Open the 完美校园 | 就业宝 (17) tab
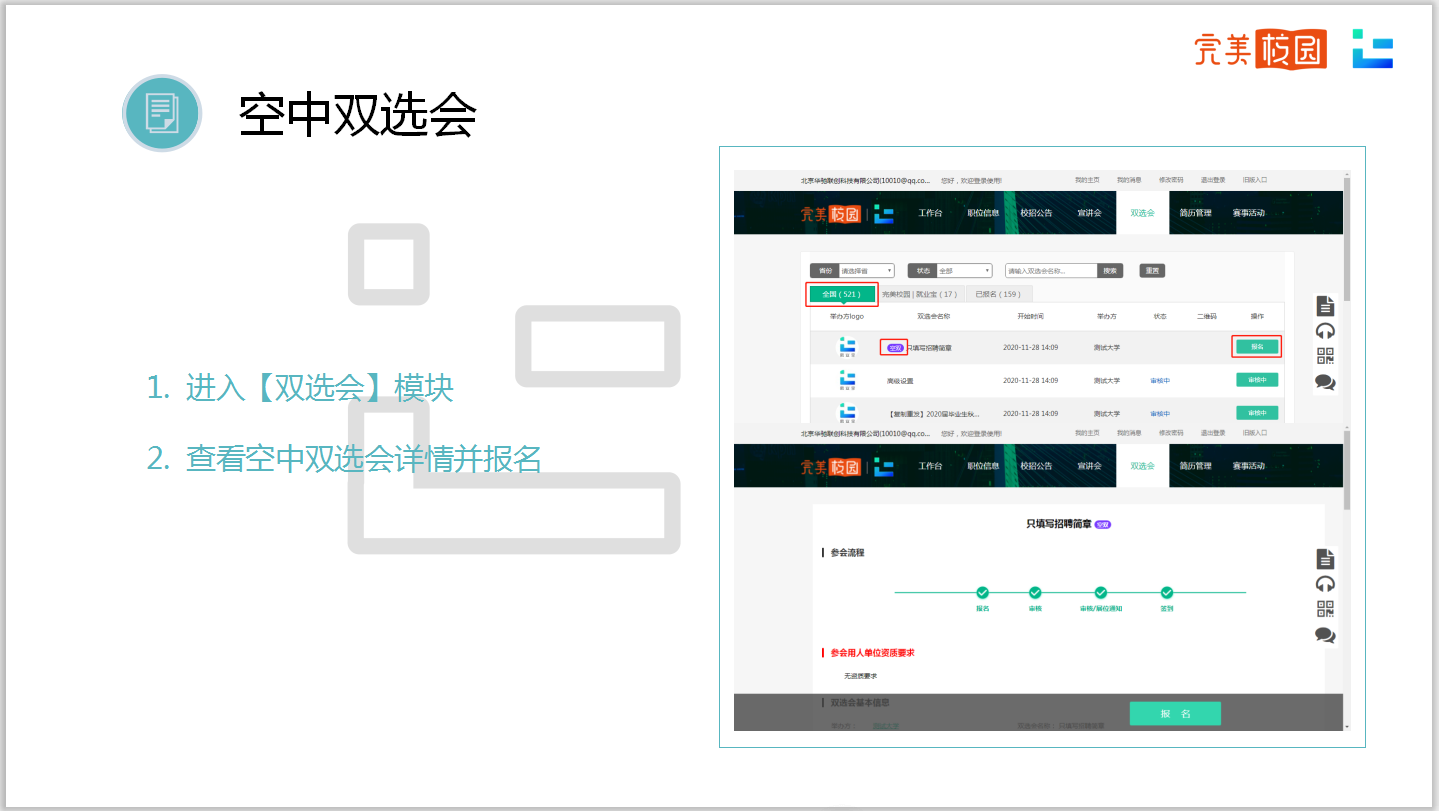Viewport: 1439px width, 811px height. 919,294
